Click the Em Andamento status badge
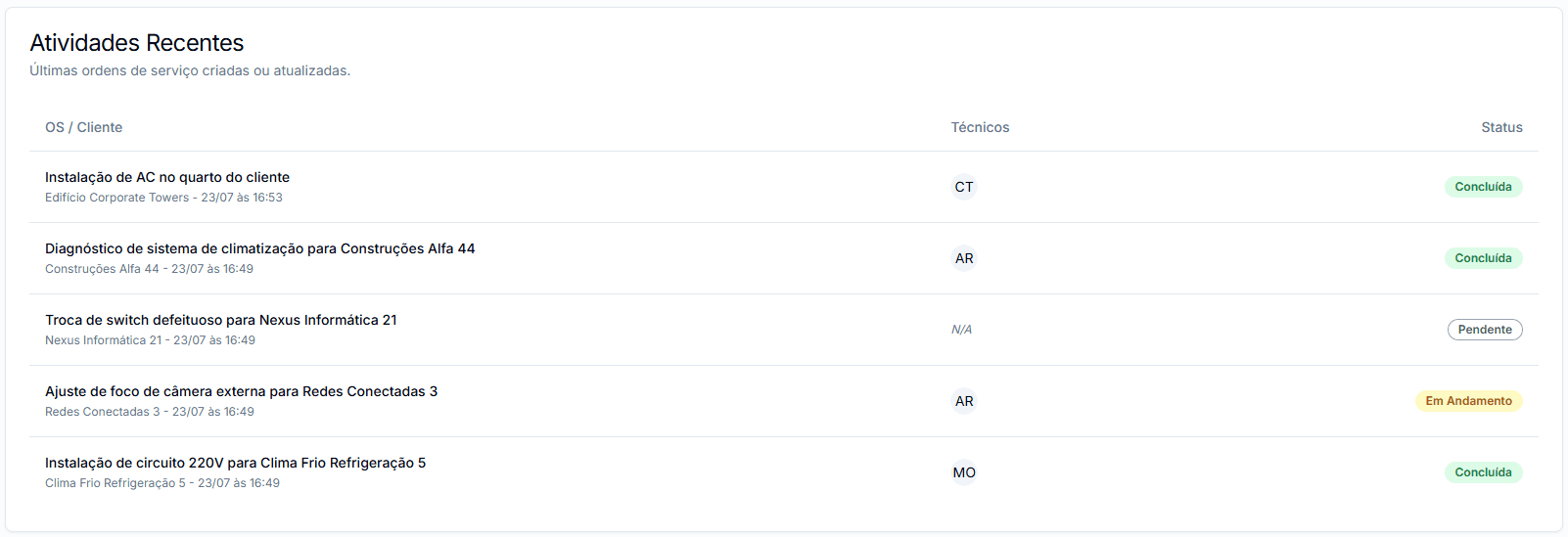 point(1468,401)
